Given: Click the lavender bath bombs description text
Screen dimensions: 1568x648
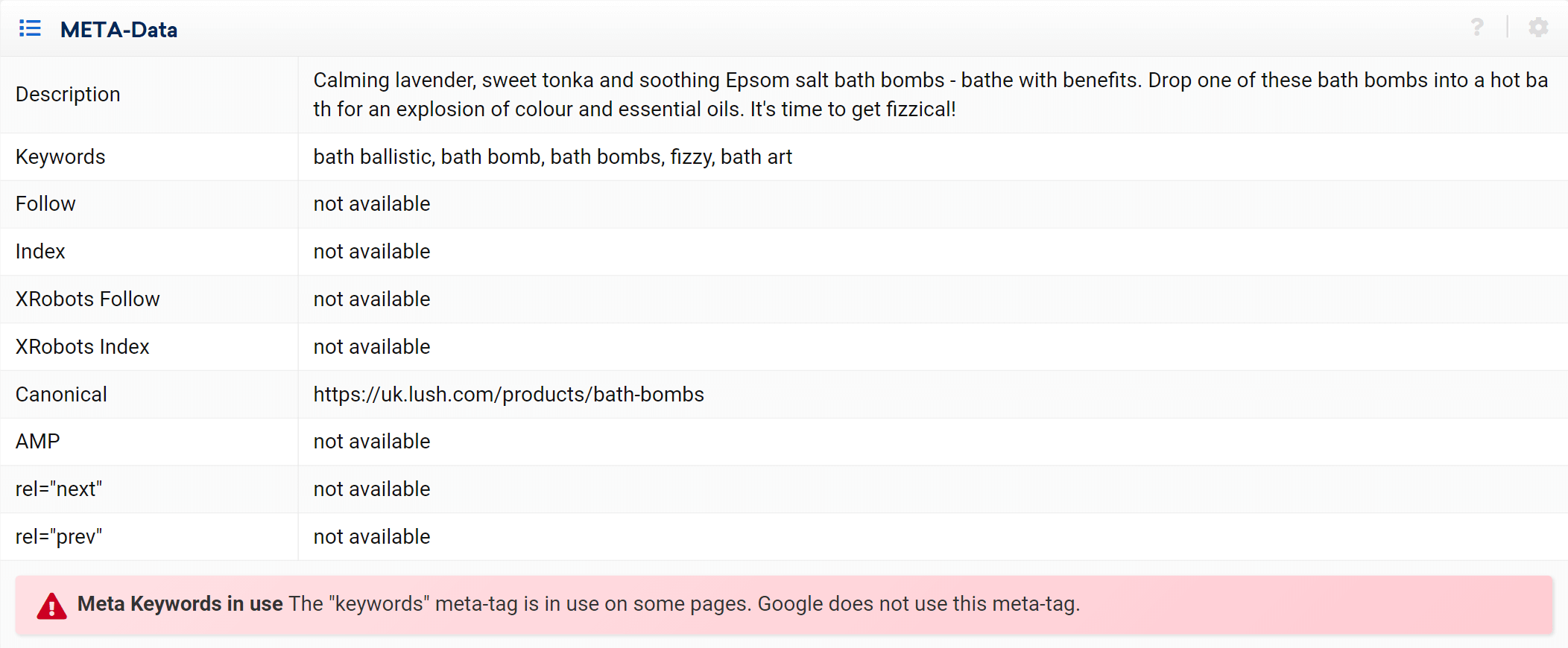Looking at the screenshot, I should click(x=931, y=95).
